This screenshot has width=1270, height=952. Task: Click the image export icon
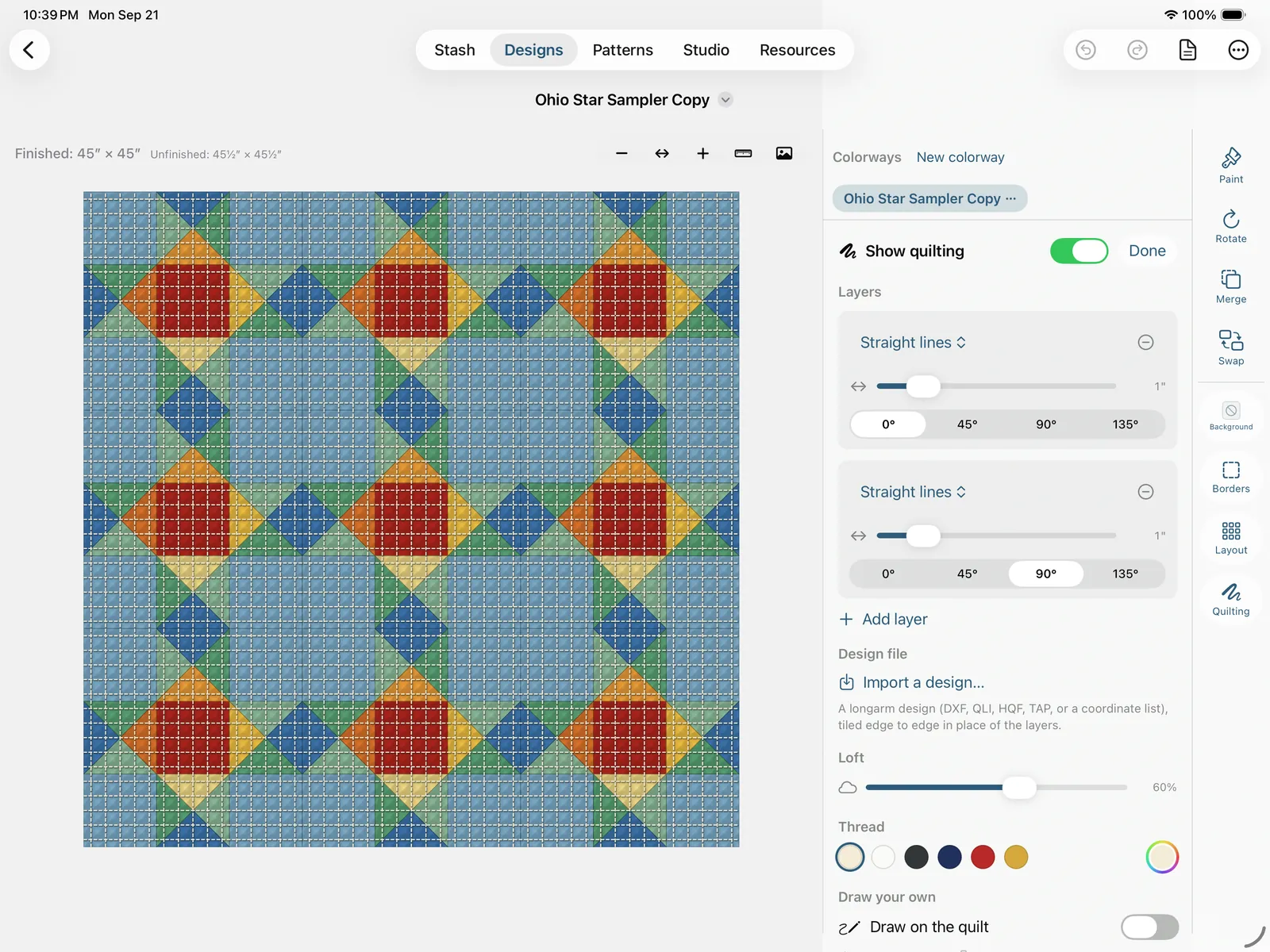[784, 153]
